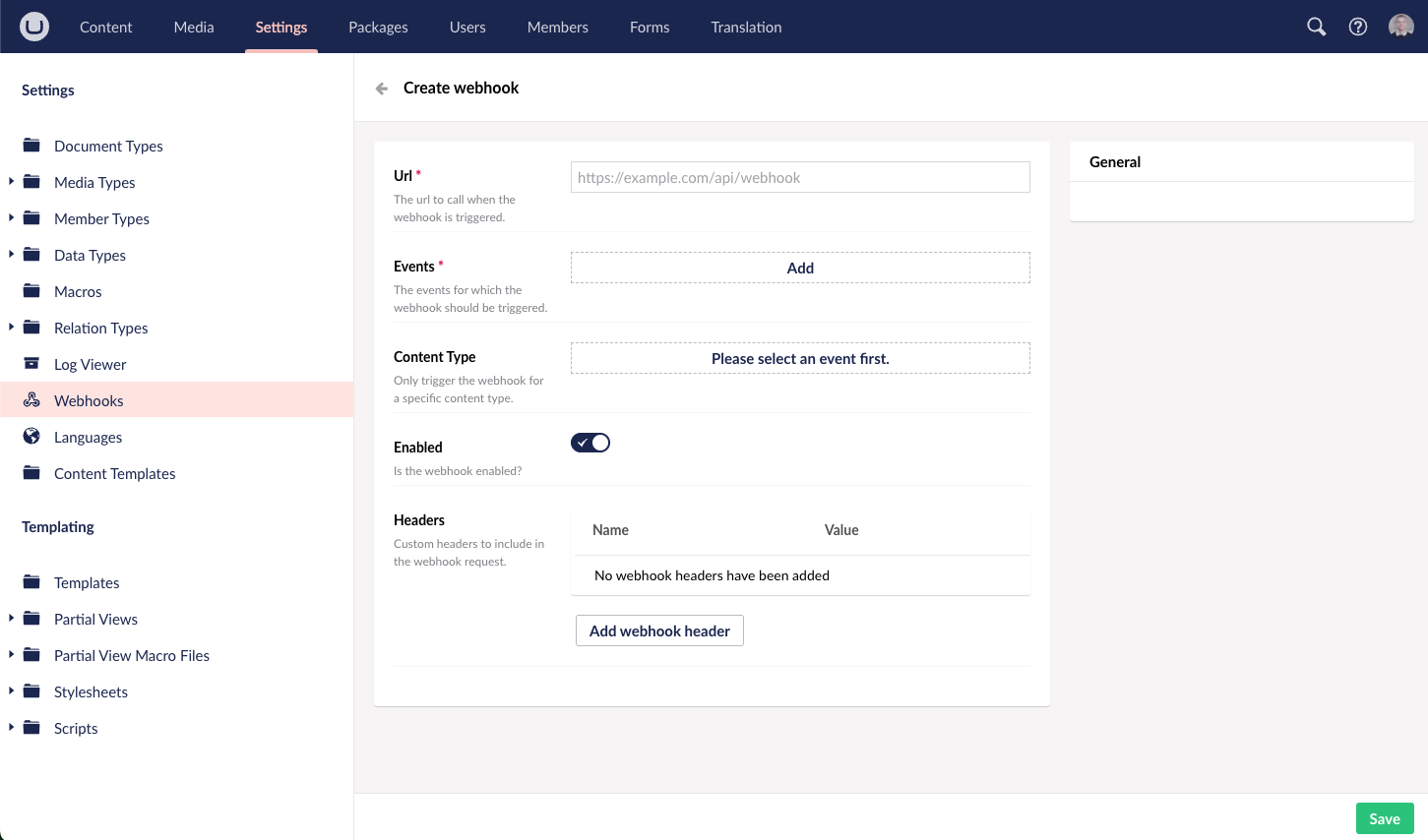1428x840 pixels.
Task: Expand the Data Types folder
Action: tap(11, 255)
